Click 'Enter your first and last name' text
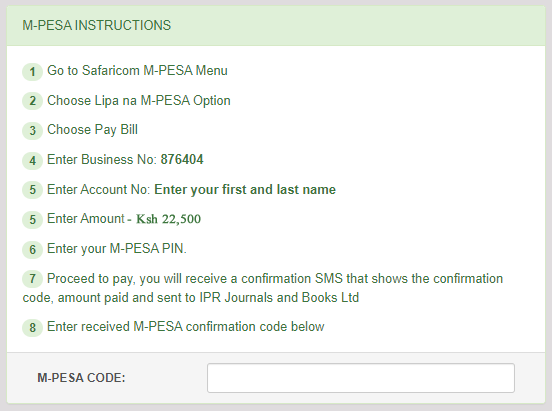 click(245, 189)
